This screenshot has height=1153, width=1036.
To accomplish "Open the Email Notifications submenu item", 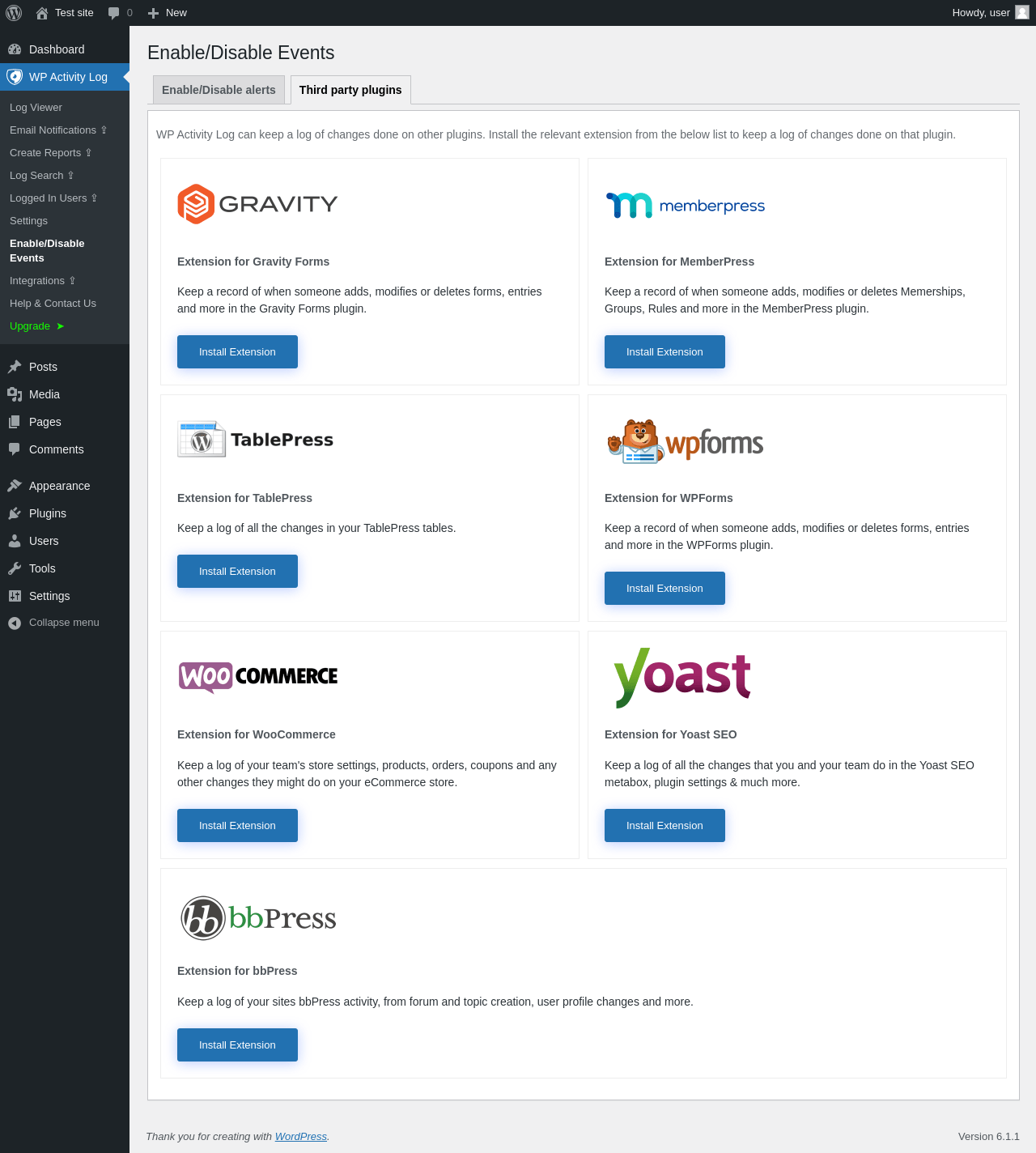I will point(58,130).
